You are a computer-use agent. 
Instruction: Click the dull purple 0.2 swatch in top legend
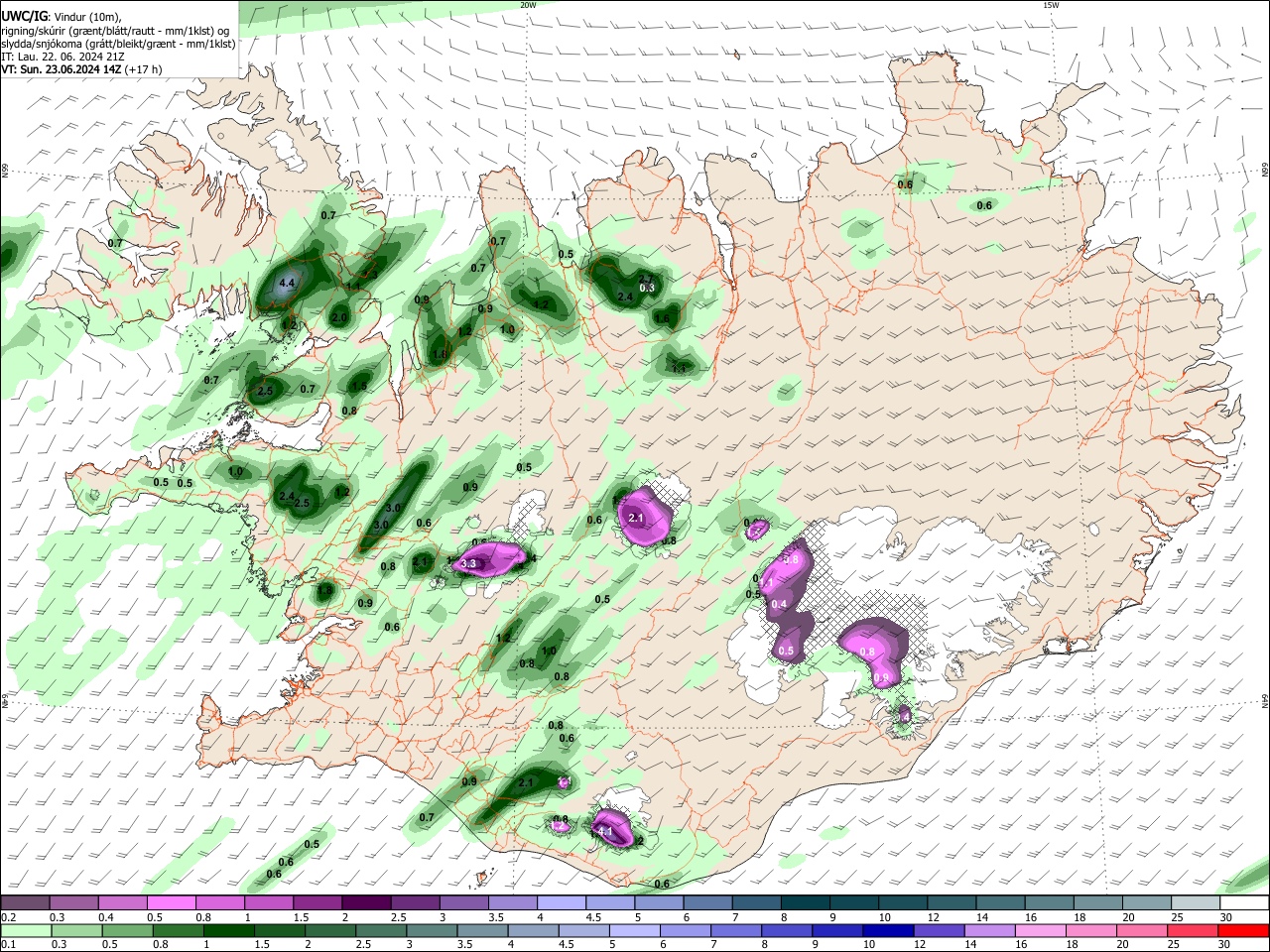(25, 903)
